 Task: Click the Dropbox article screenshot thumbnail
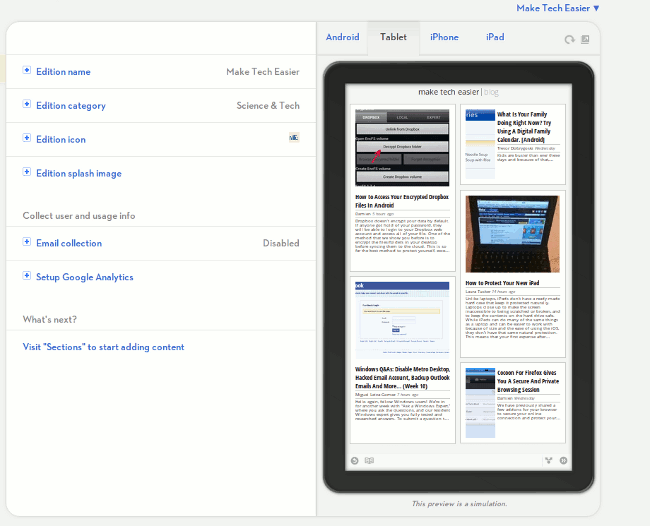(402, 148)
